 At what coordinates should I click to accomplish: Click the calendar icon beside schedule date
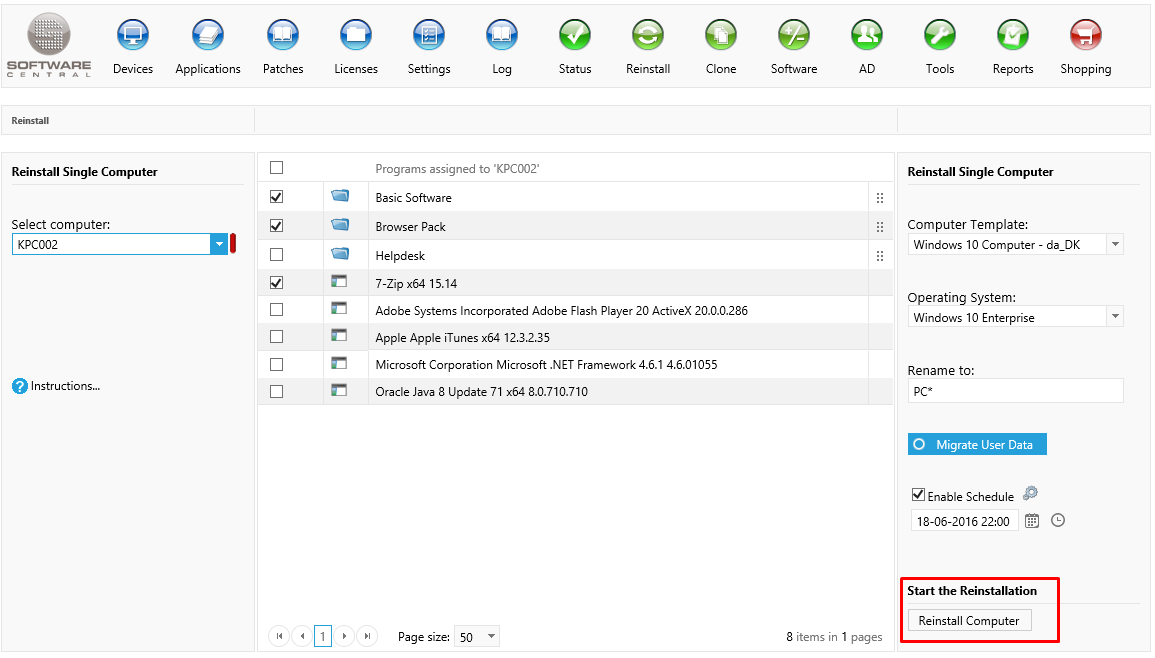(x=1032, y=521)
